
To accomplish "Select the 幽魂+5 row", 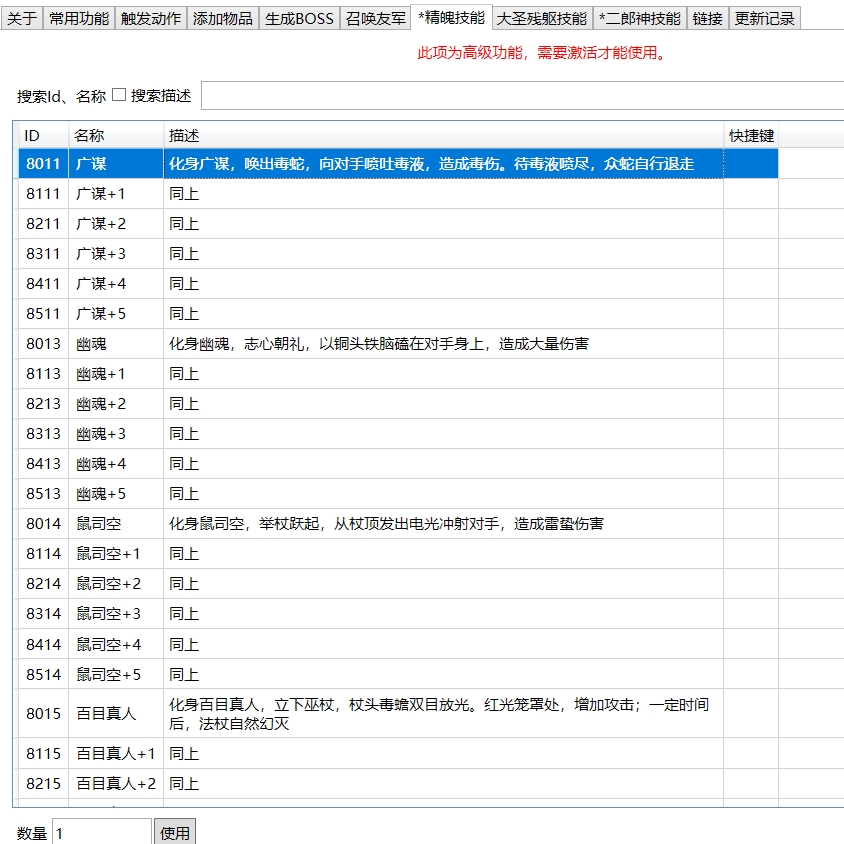I will [398, 494].
